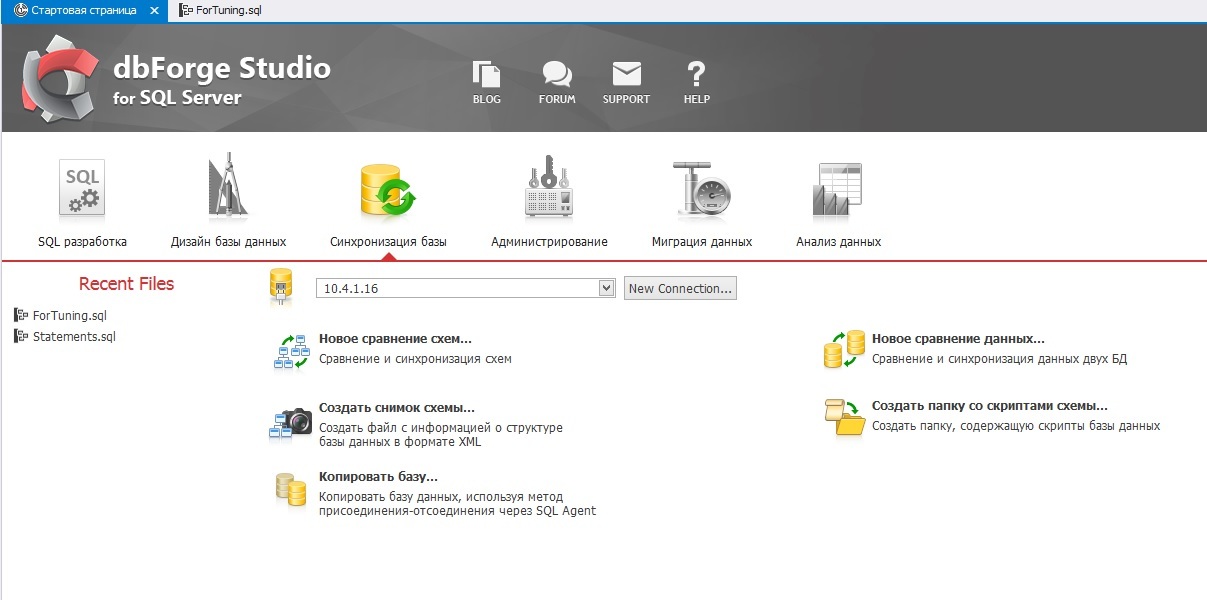Screen dimensions: 1207x600
Task: Open Копировать базу... link
Action: pyautogui.click(x=378, y=477)
